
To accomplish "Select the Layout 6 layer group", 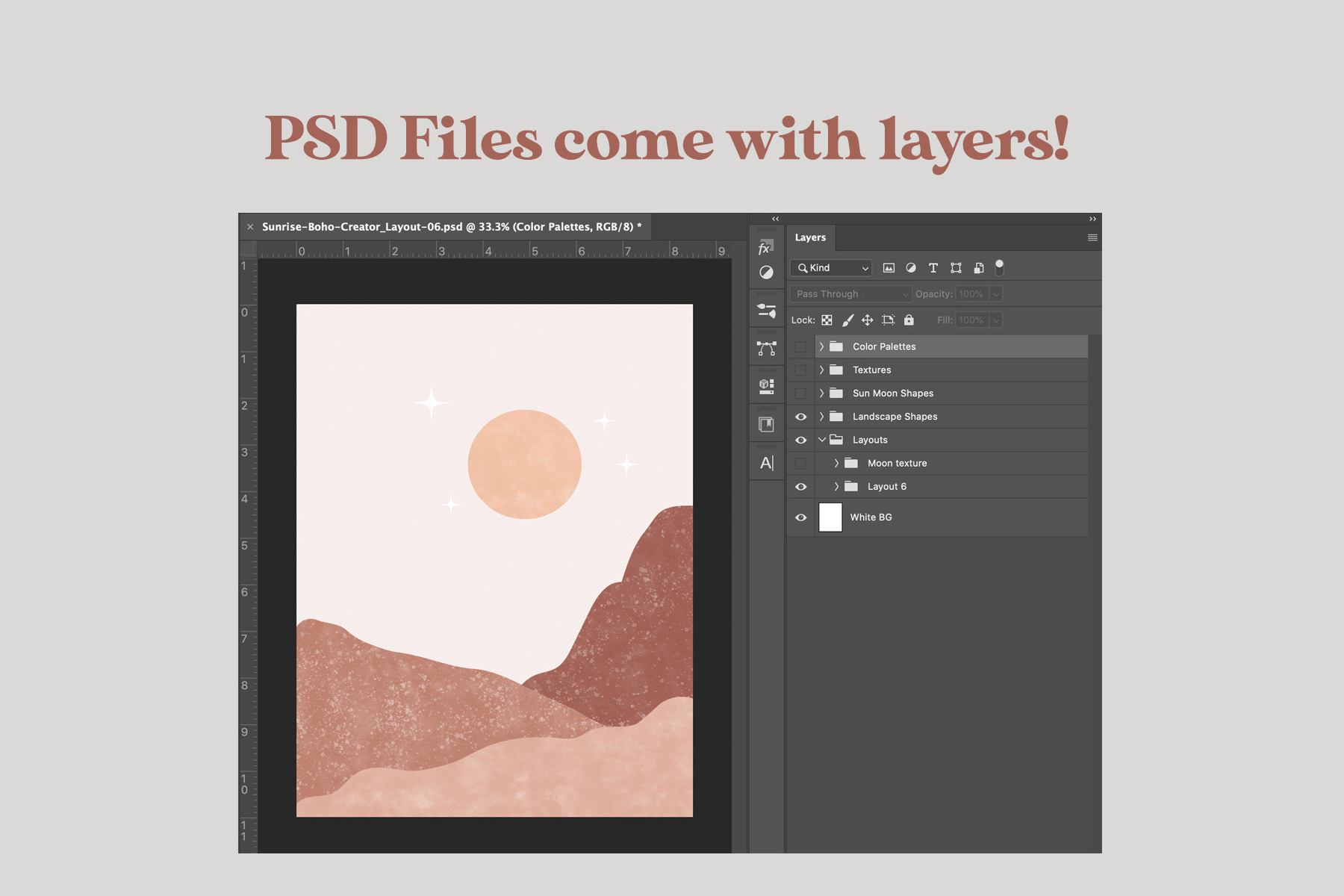I will pos(951,487).
